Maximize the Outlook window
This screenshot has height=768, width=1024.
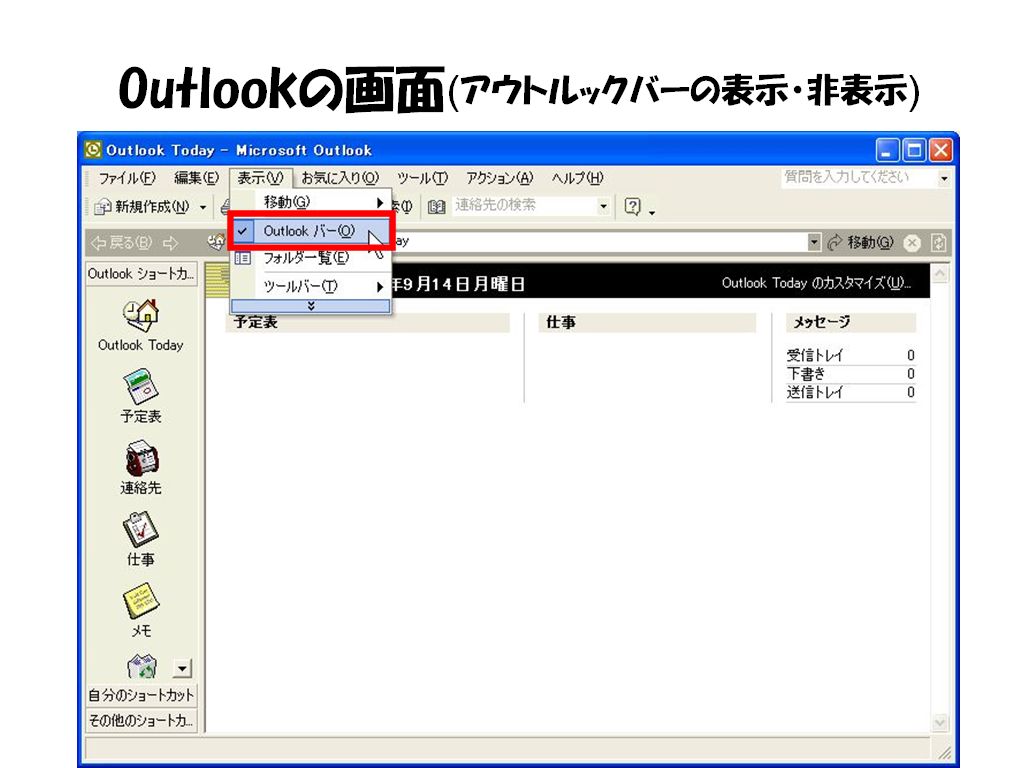point(914,151)
